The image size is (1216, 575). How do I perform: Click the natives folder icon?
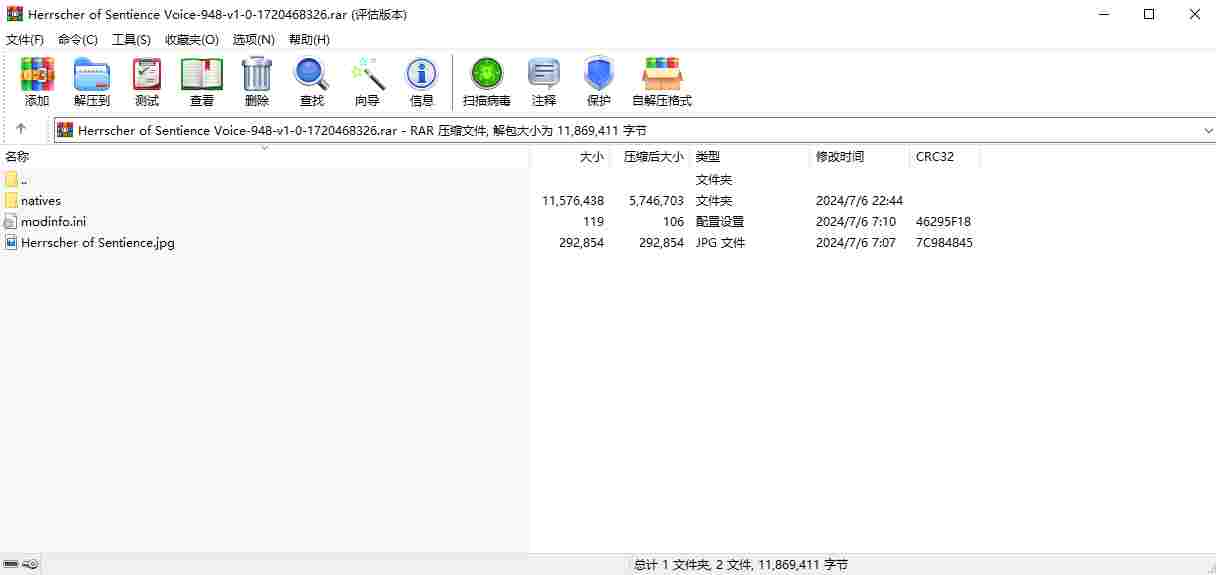[x=11, y=200]
